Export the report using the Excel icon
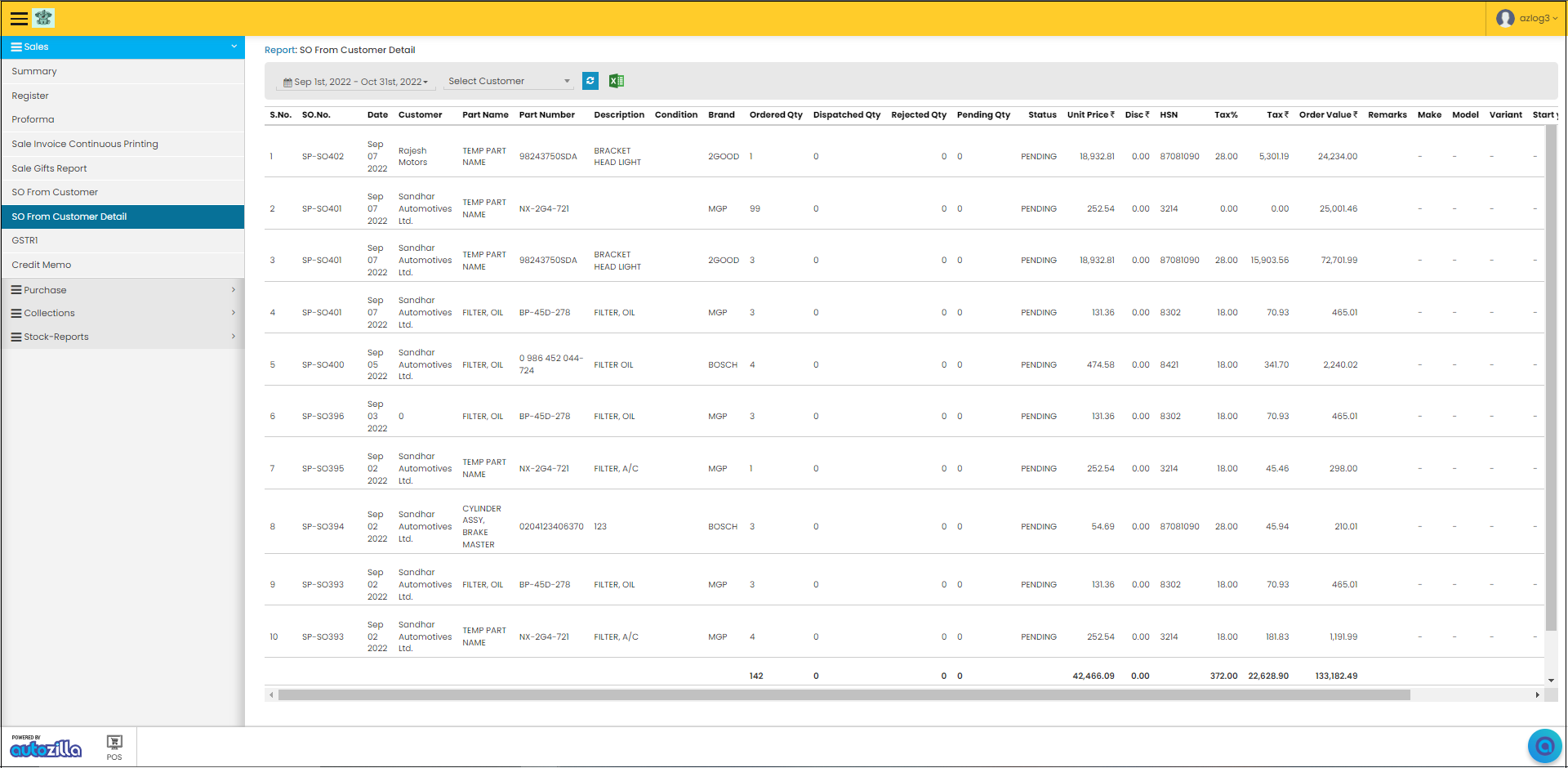 pyautogui.click(x=617, y=81)
